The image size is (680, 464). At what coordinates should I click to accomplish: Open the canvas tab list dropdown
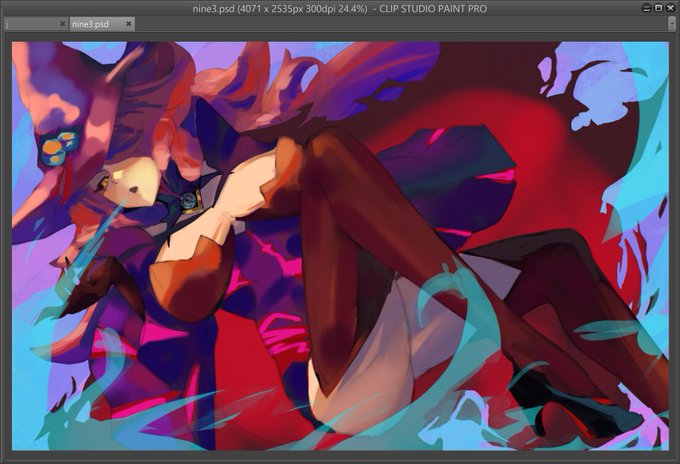pyautogui.click(x=672, y=24)
